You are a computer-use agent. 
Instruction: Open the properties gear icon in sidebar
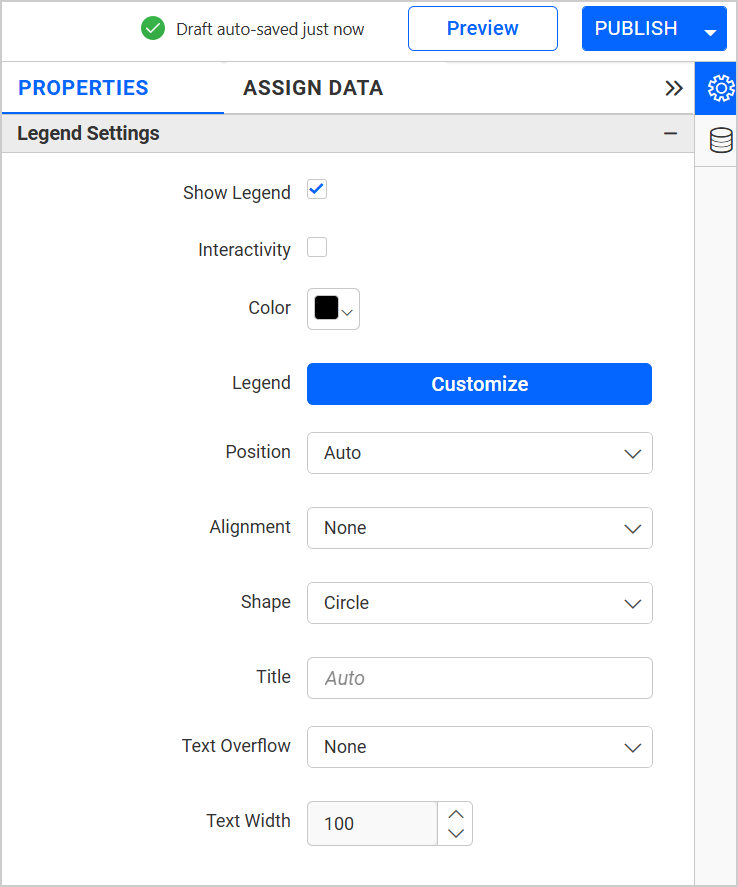point(720,89)
